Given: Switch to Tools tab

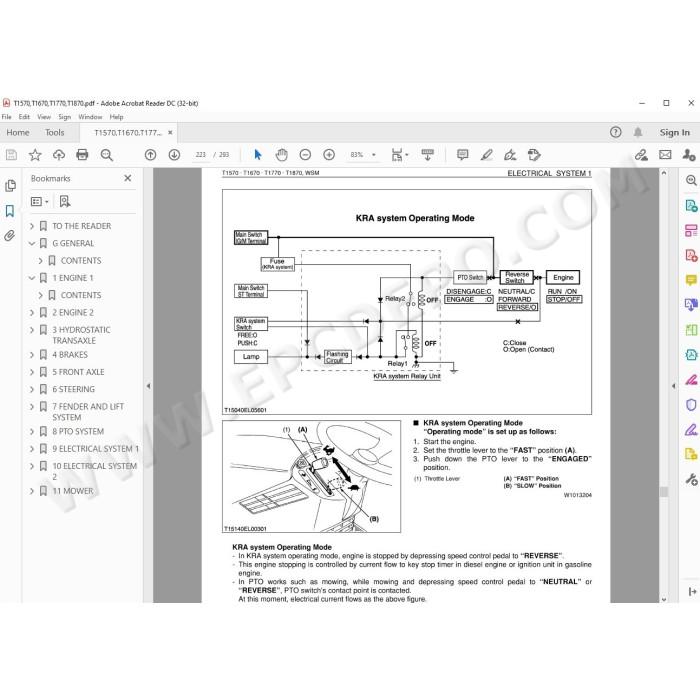Looking at the screenshot, I should (54, 133).
